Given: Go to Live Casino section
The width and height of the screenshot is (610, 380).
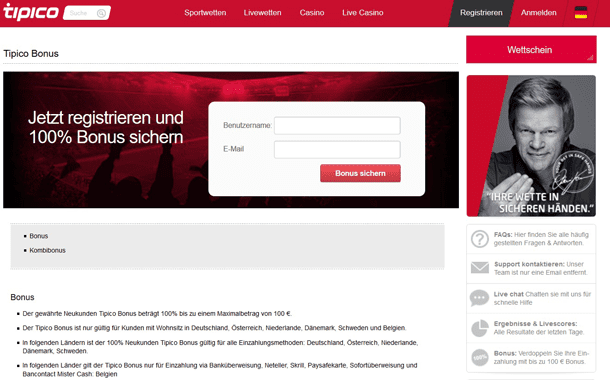Looking at the screenshot, I should click(x=363, y=13).
